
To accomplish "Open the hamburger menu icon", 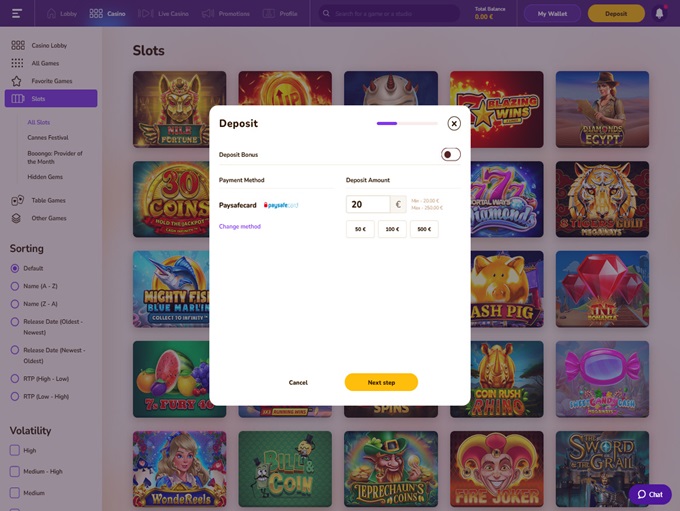I will pyautogui.click(x=16, y=14).
